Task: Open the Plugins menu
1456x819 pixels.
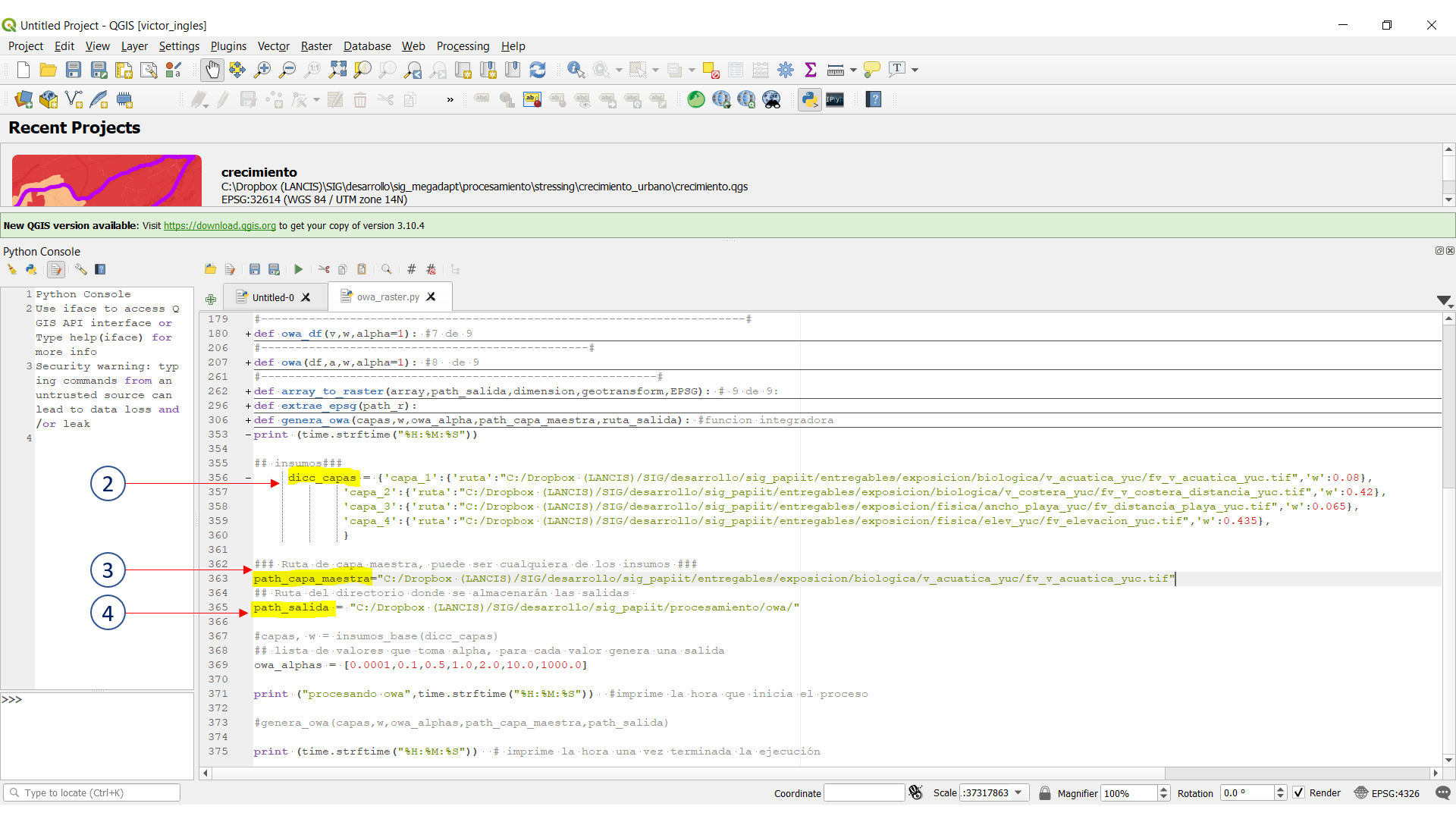Action: click(x=228, y=46)
